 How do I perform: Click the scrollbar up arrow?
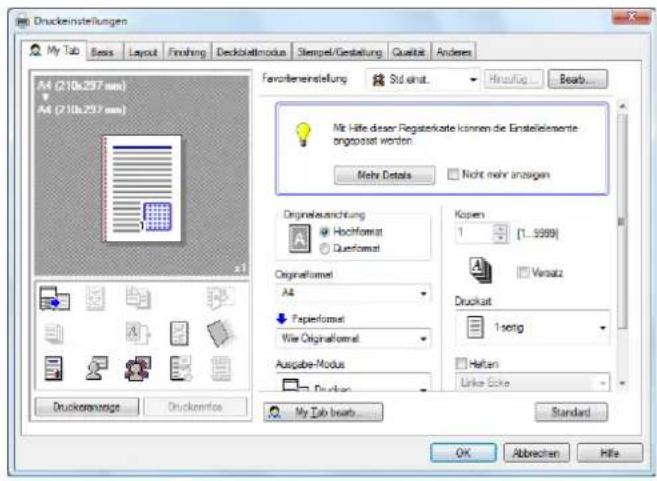(622, 106)
